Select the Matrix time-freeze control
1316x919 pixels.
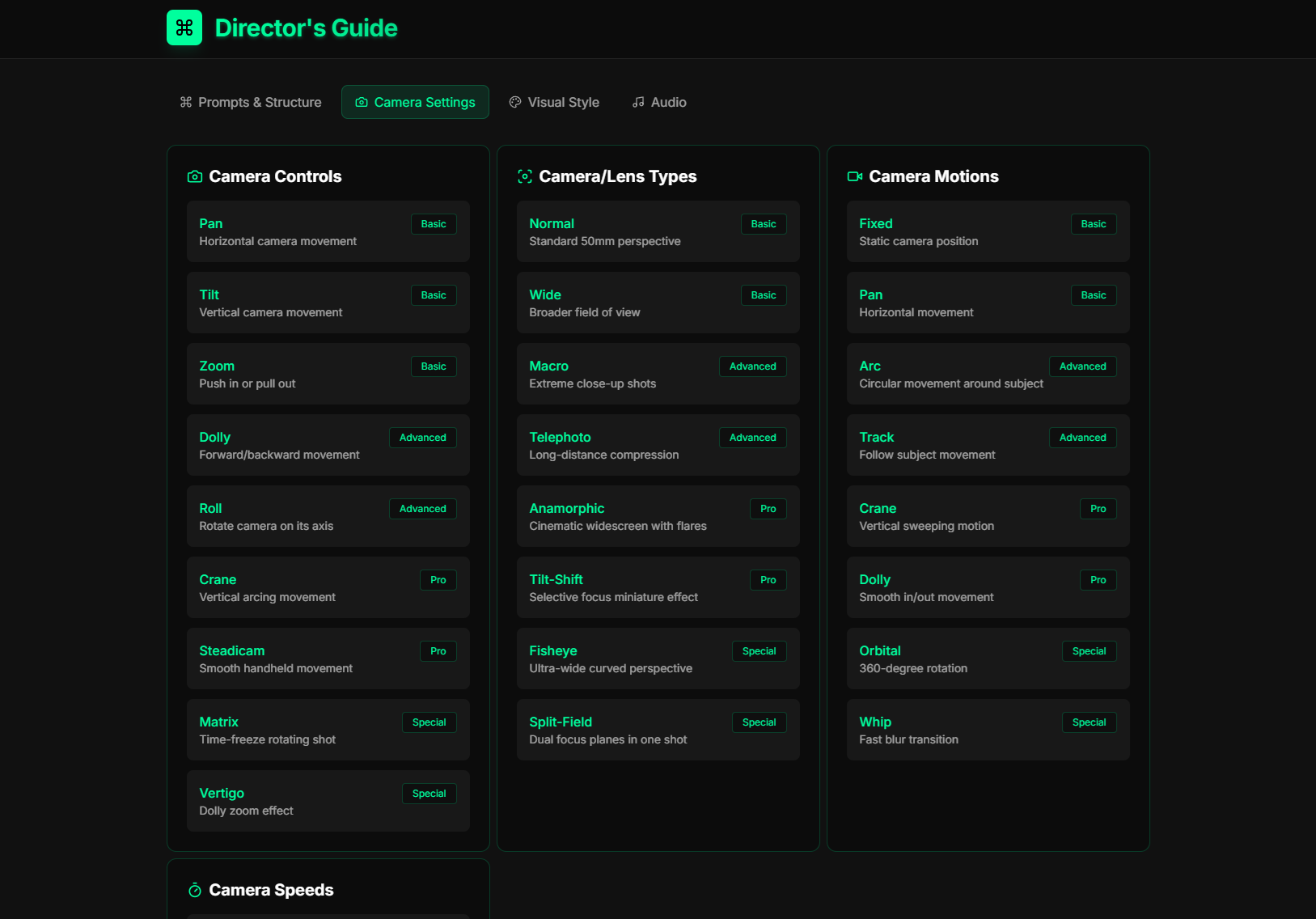(328, 730)
